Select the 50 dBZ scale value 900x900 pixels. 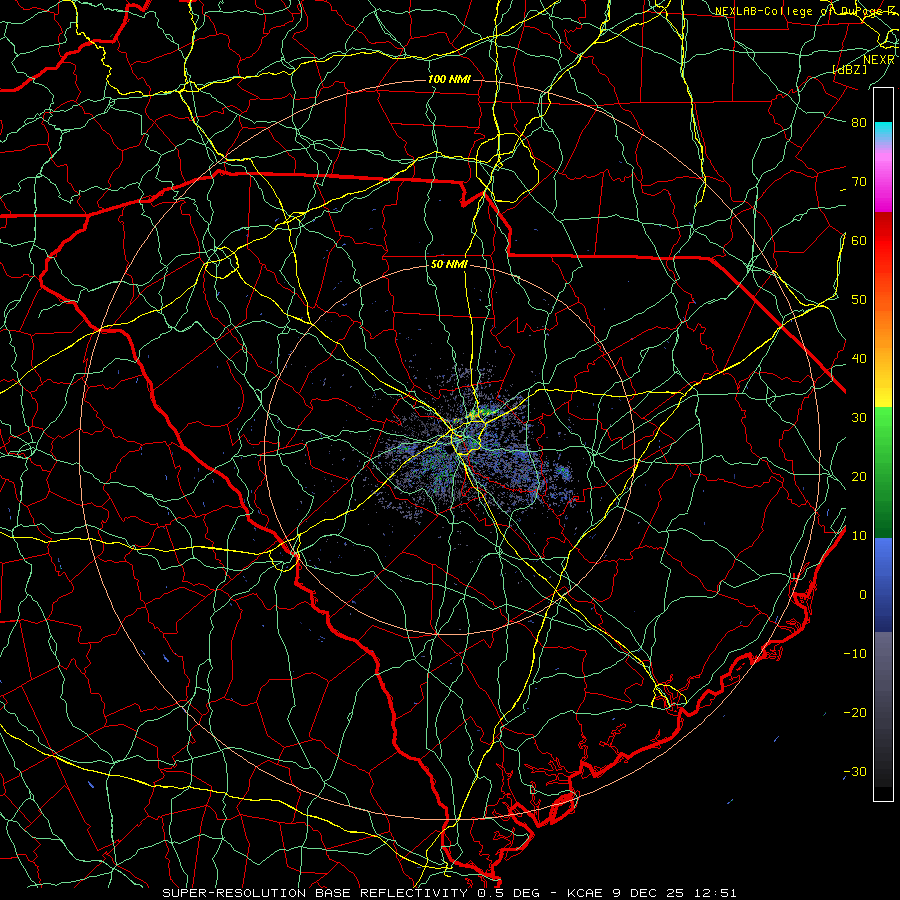[859, 300]
